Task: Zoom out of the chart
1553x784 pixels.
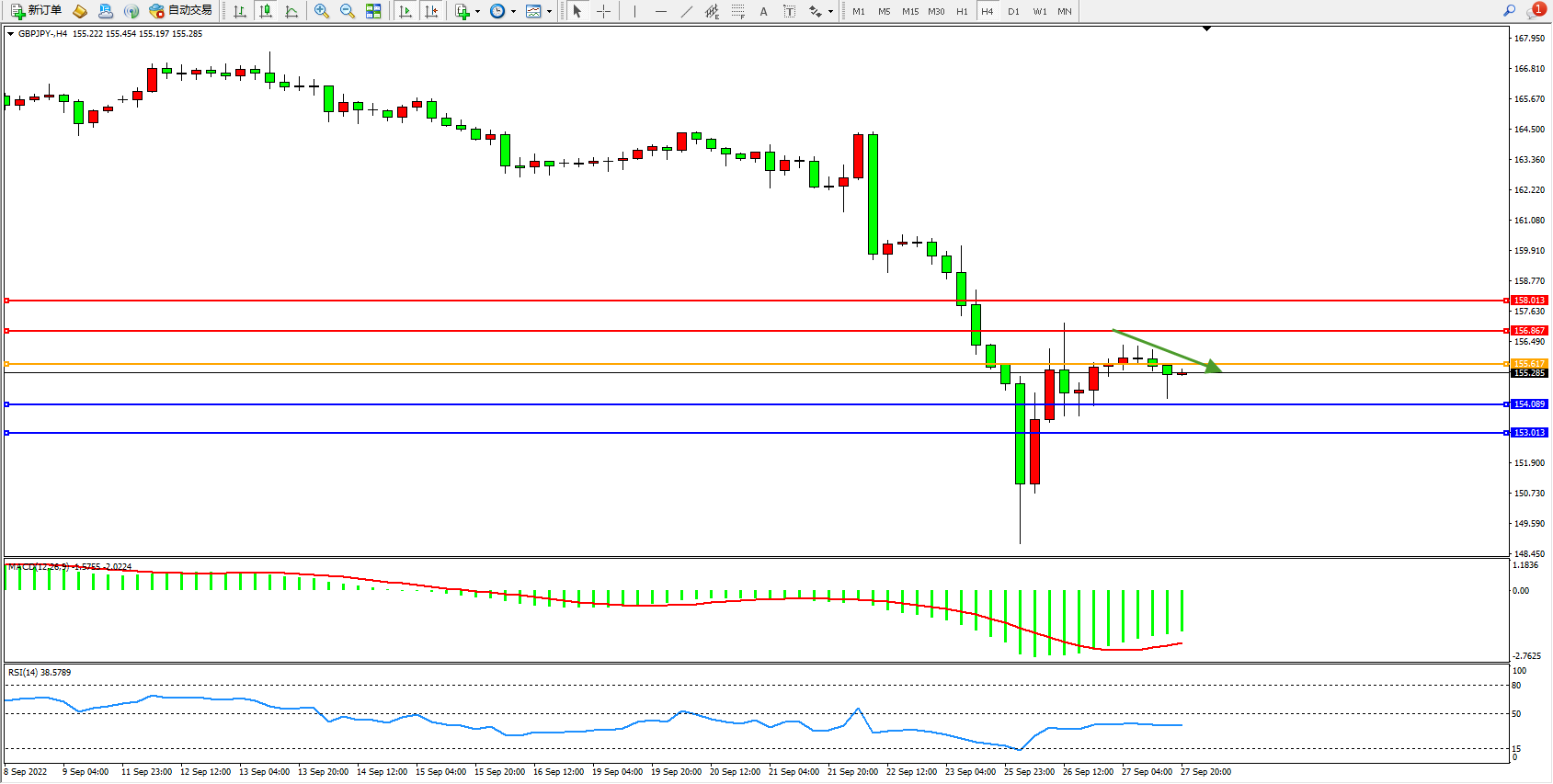Action: 347,11
